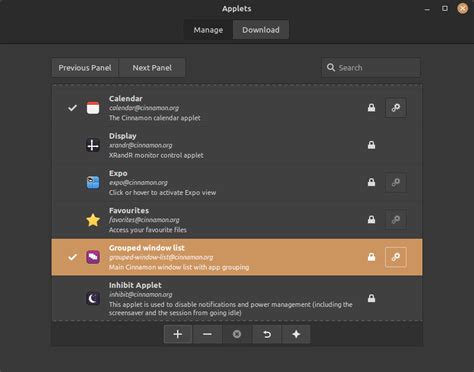Select the Calendar applet name
The height and width of the screenshot is (372, 474).
pos(126,99)
